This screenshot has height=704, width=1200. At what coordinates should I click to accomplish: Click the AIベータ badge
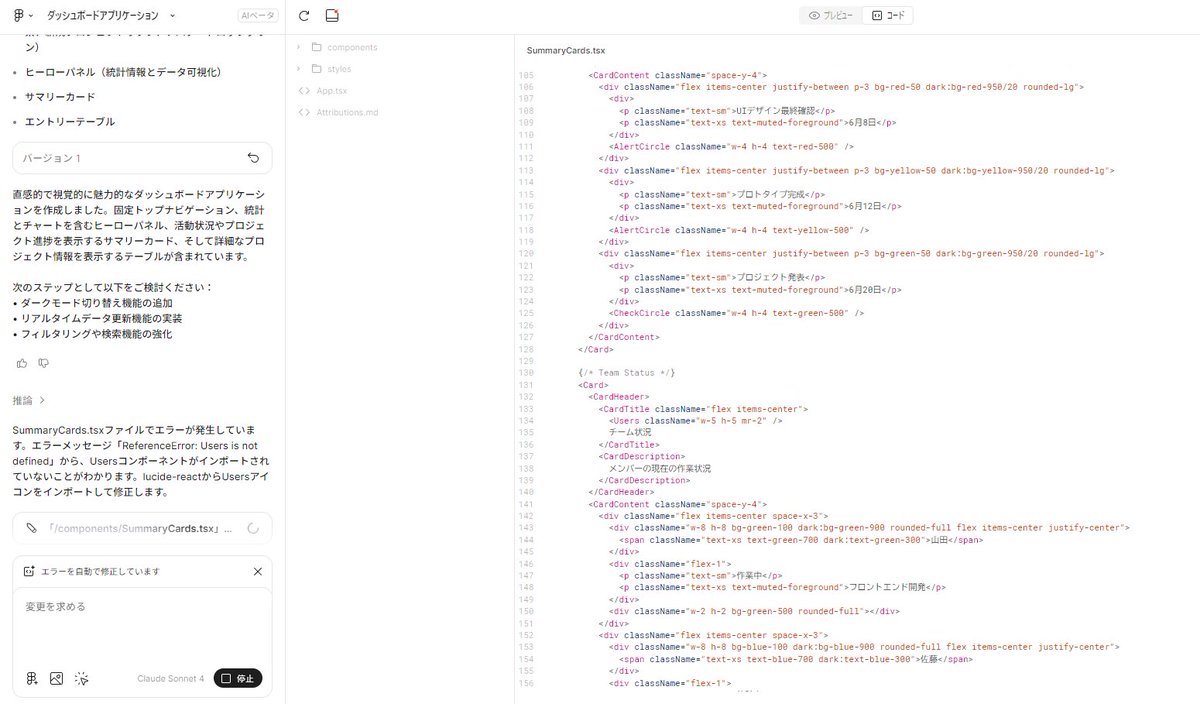[x=257, y=16]
